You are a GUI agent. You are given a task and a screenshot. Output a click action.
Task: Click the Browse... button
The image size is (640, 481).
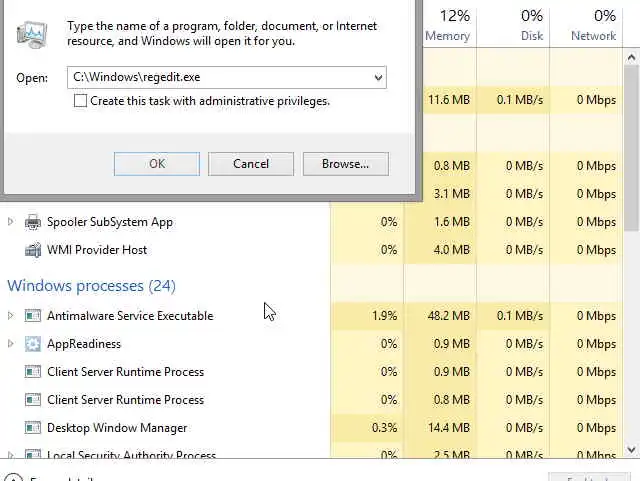point(345,164)
